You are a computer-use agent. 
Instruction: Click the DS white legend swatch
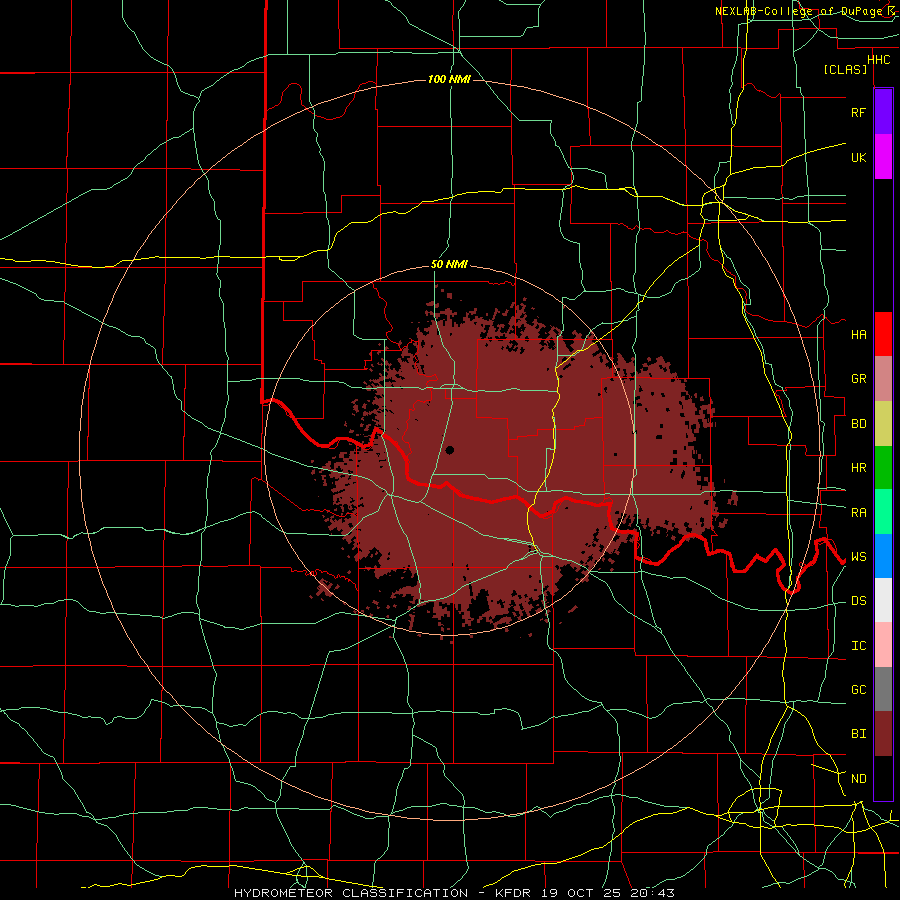pyautogui.click(x=883, y=600)
